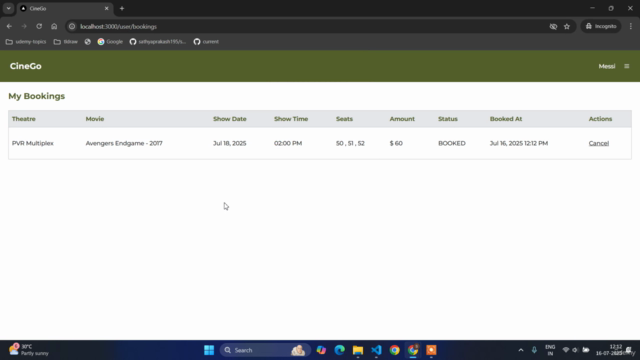The width and height of the screenshot is (640, 360).
Task: Click the Theatre column header
Action: pos(24,119)
